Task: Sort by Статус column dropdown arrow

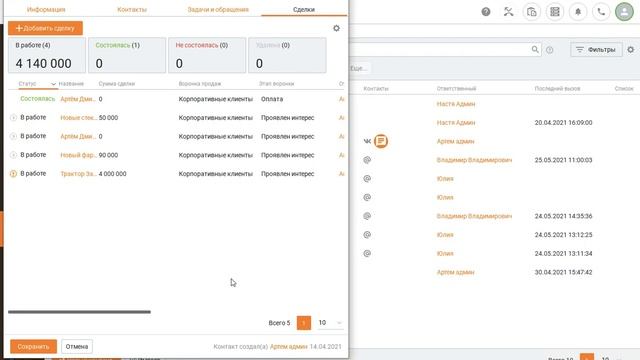Action: click(x=53, y=84)
